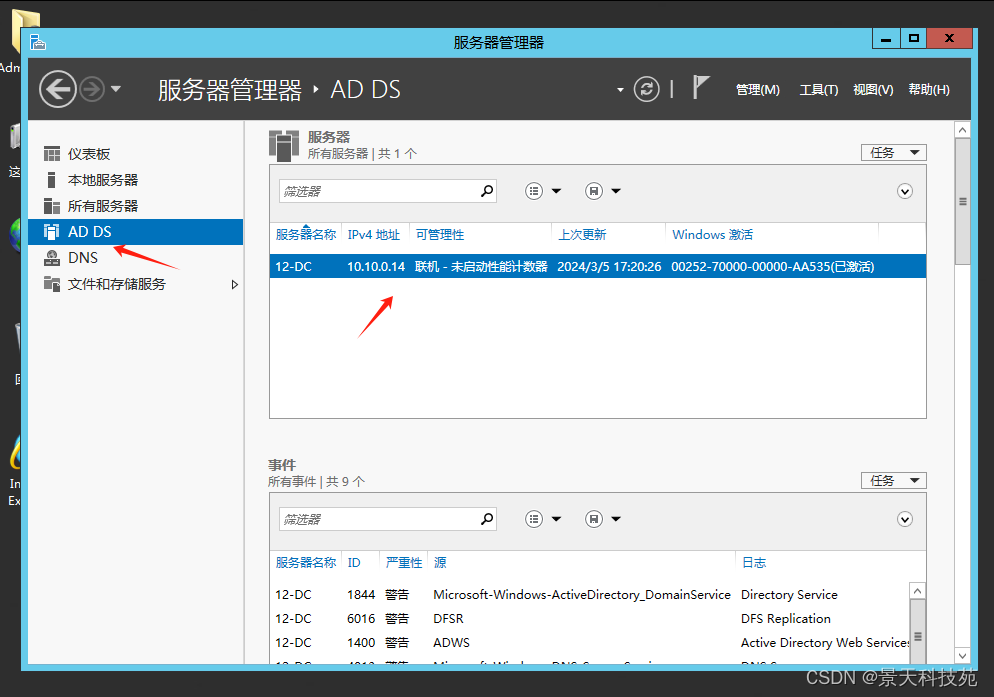Sort servers by Windows 激活 column
This screenshot has width=994, height=697.
[x=713, y=235]
